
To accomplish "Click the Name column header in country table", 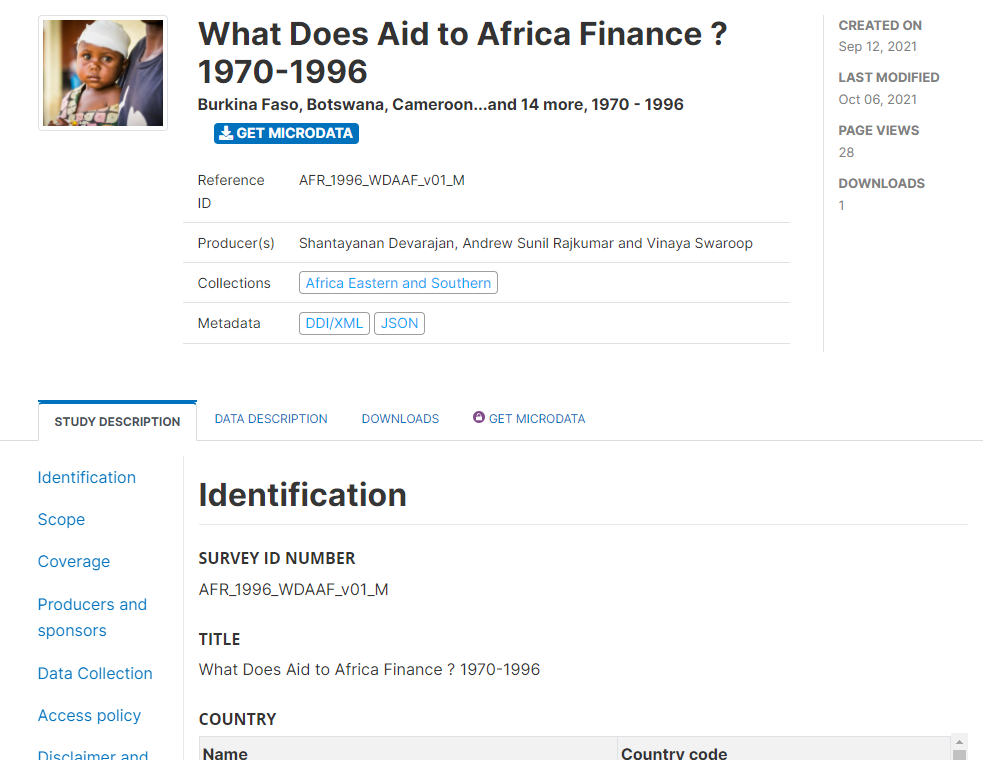I will coord(225,753).
